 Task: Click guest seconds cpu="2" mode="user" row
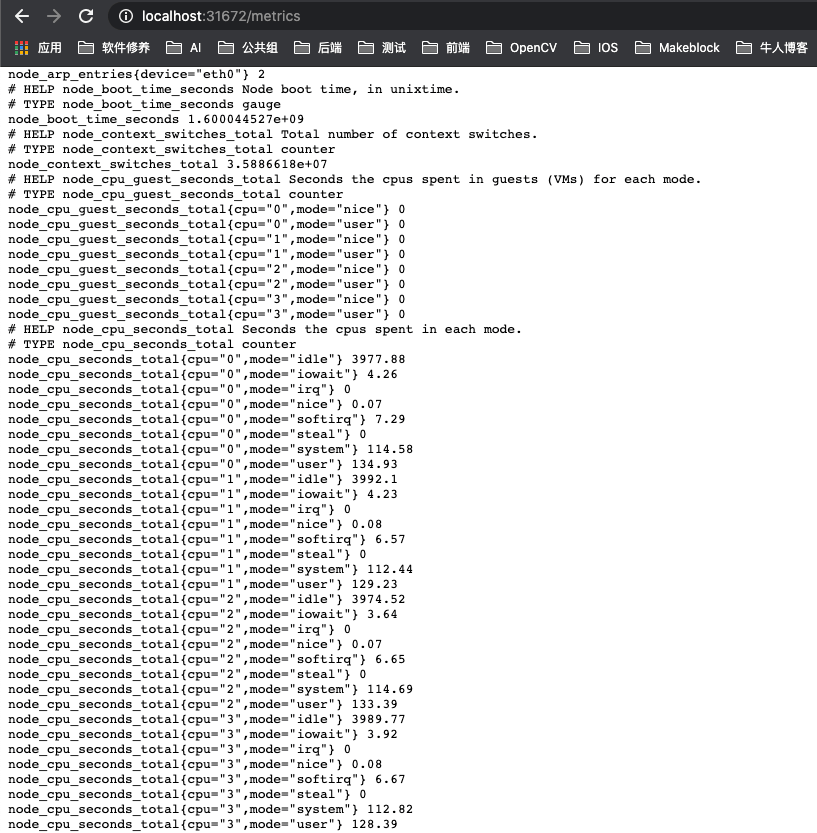point(207,284)
